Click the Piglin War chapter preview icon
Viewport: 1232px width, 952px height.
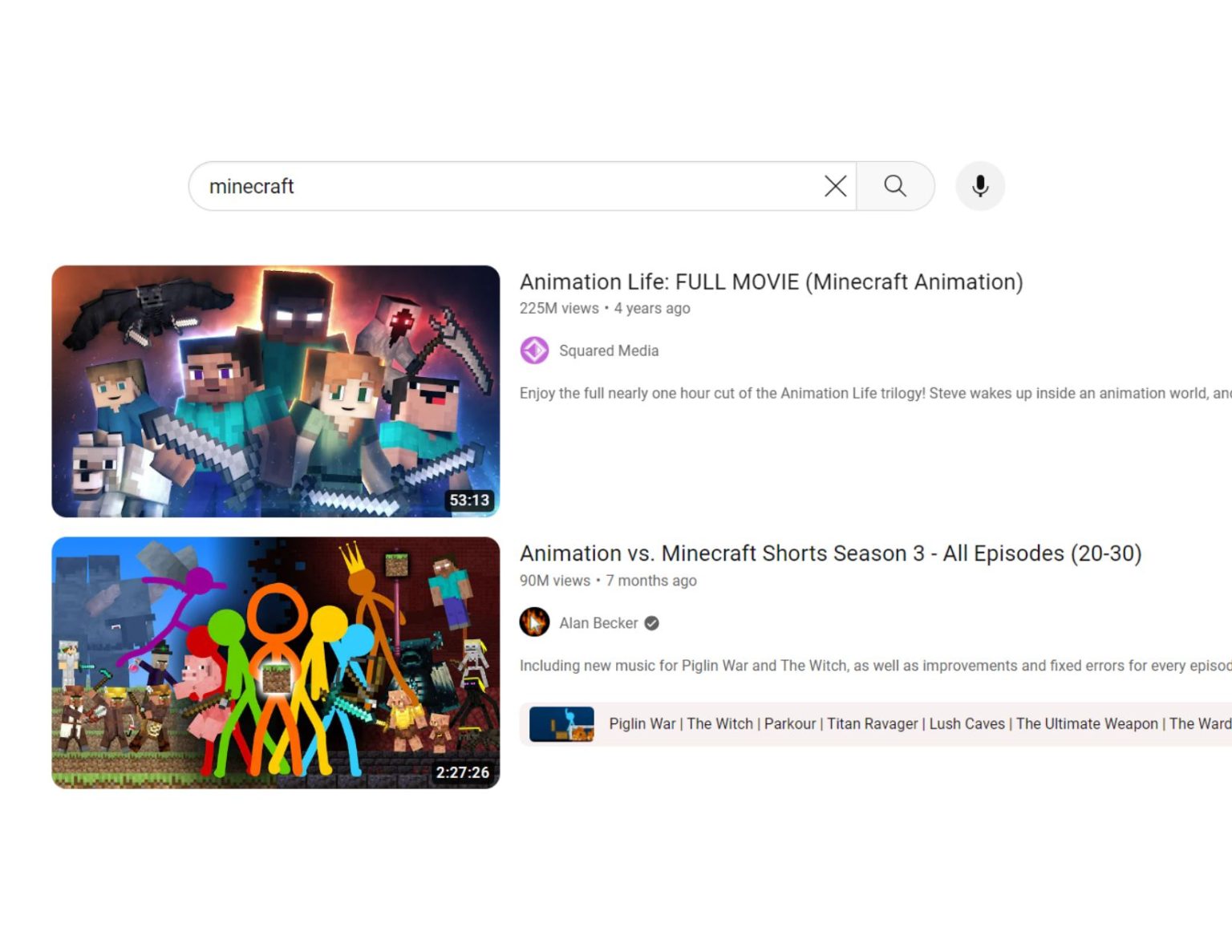(x=561, y=723)
